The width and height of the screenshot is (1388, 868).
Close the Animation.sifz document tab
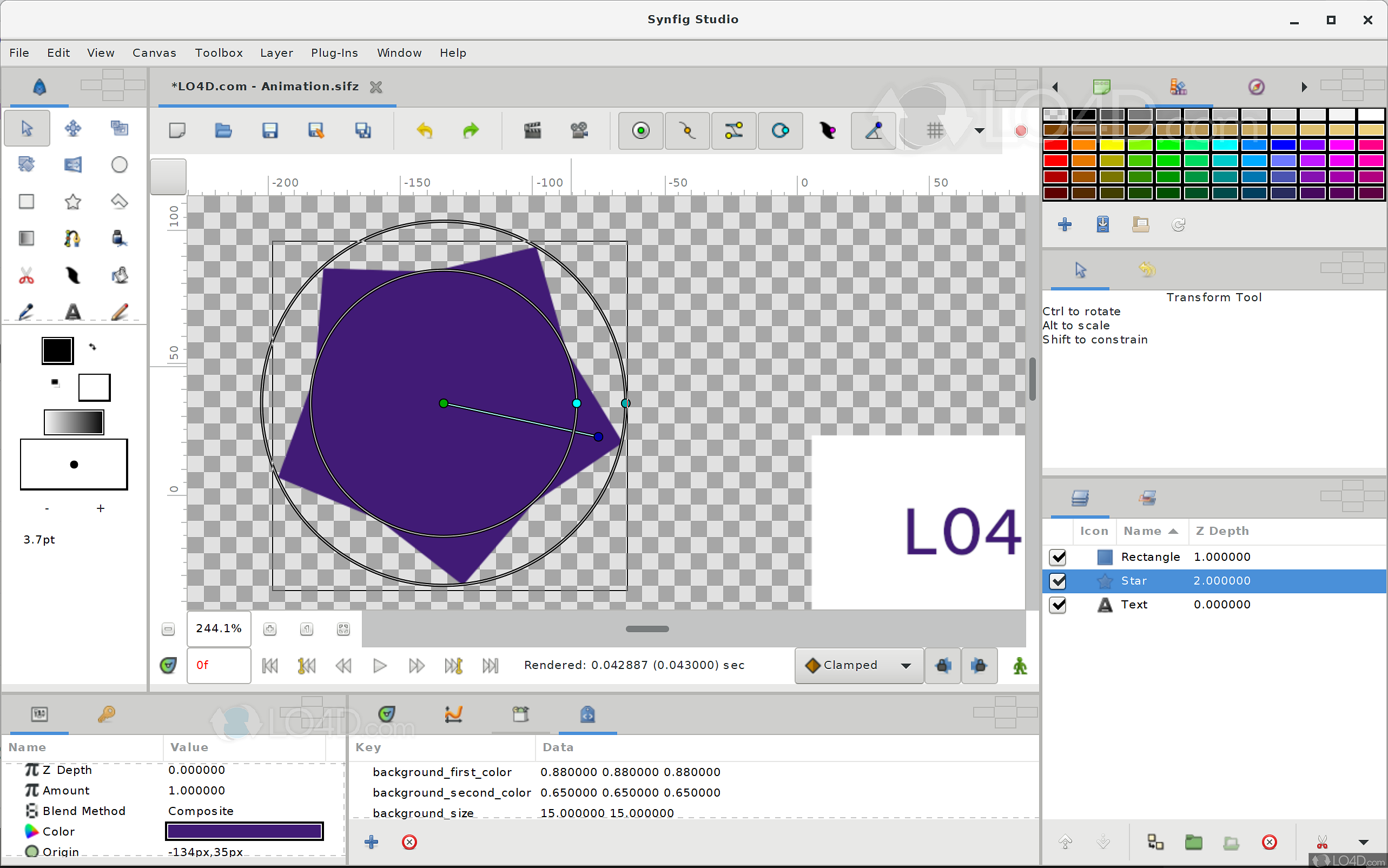point(376,87)
